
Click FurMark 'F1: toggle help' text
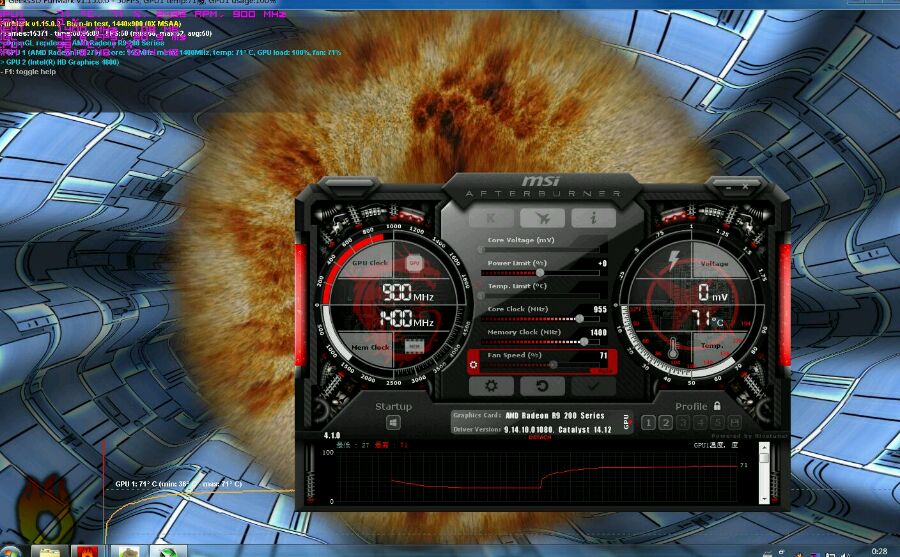pos(29,72)
